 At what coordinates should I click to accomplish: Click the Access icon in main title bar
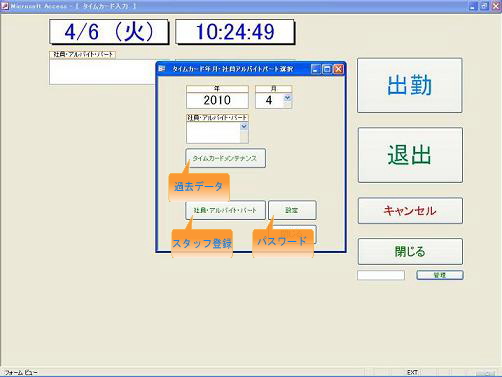coord(5,6)
